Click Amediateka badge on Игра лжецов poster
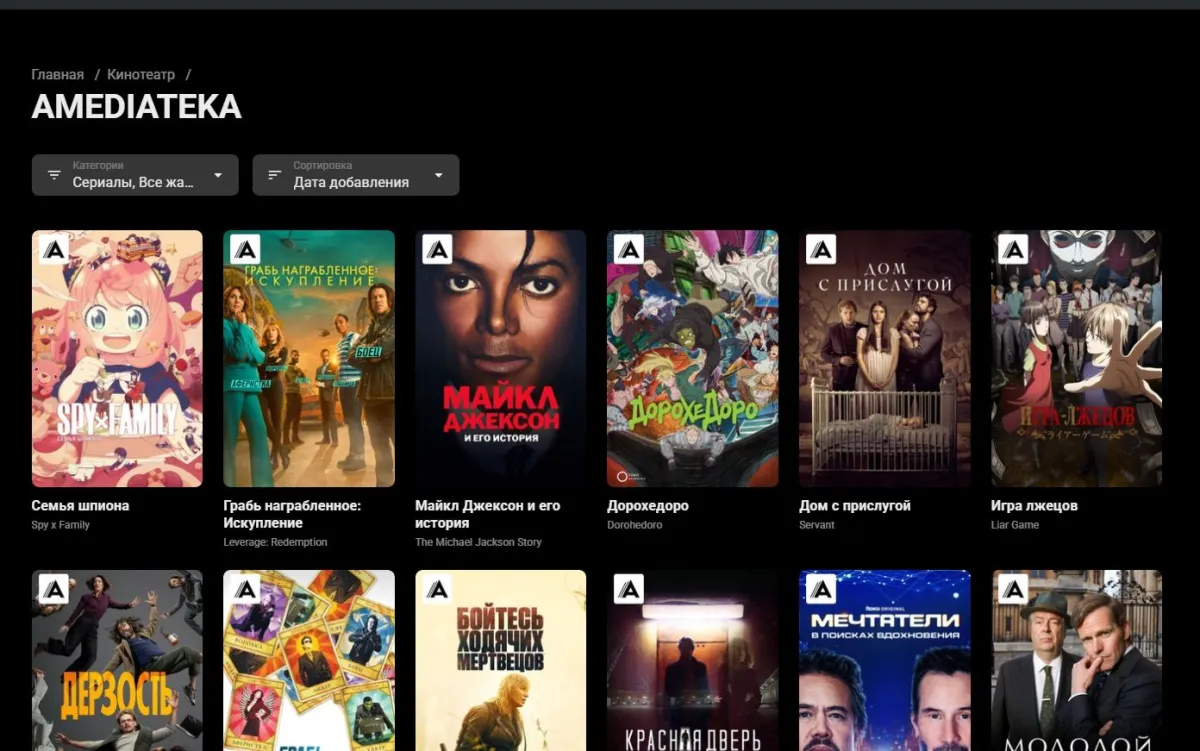 1013,249
